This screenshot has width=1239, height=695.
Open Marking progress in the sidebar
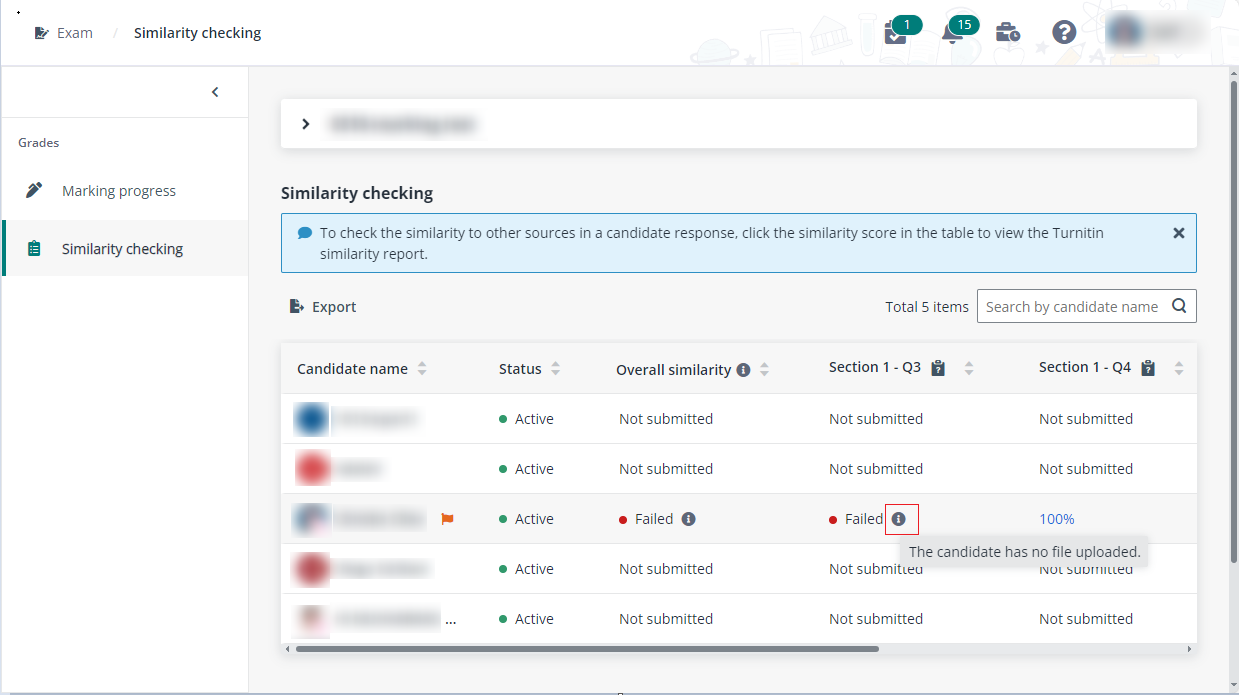pos(118,191)
